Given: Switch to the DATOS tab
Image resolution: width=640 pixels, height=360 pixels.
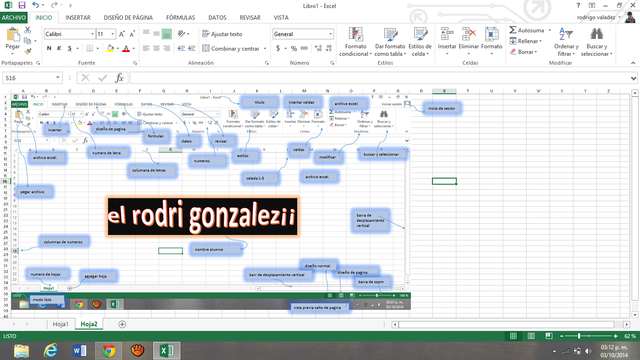Looking at the screenshot, I should 217,18.
